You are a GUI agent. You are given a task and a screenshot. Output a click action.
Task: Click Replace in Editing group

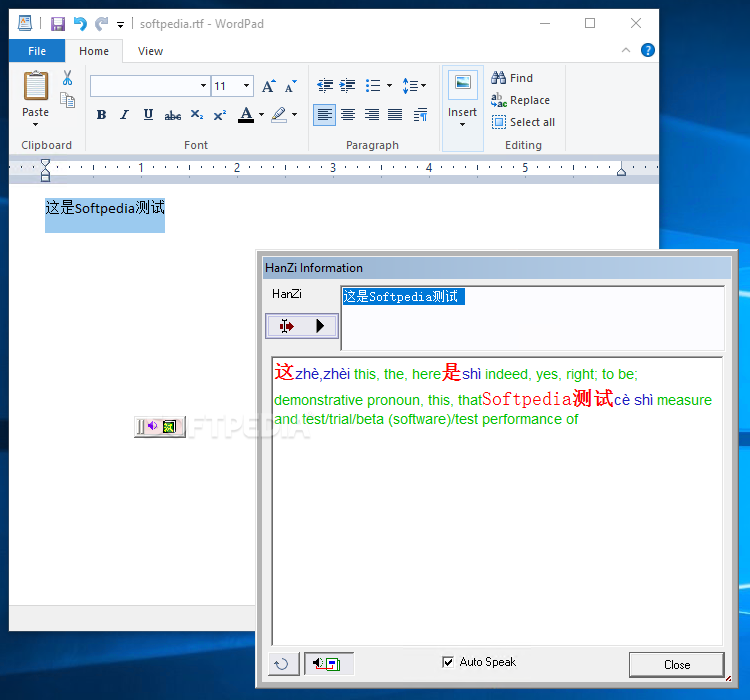pos(520,100)
